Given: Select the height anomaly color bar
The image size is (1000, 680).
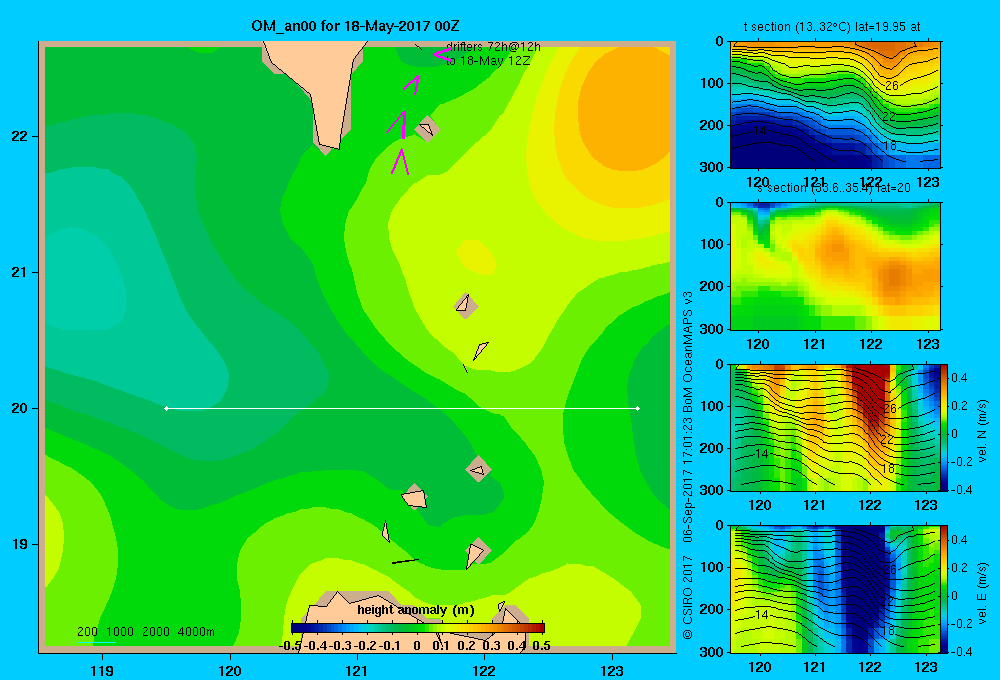Looking at the screenshot, I should click(x=418, y=628).
